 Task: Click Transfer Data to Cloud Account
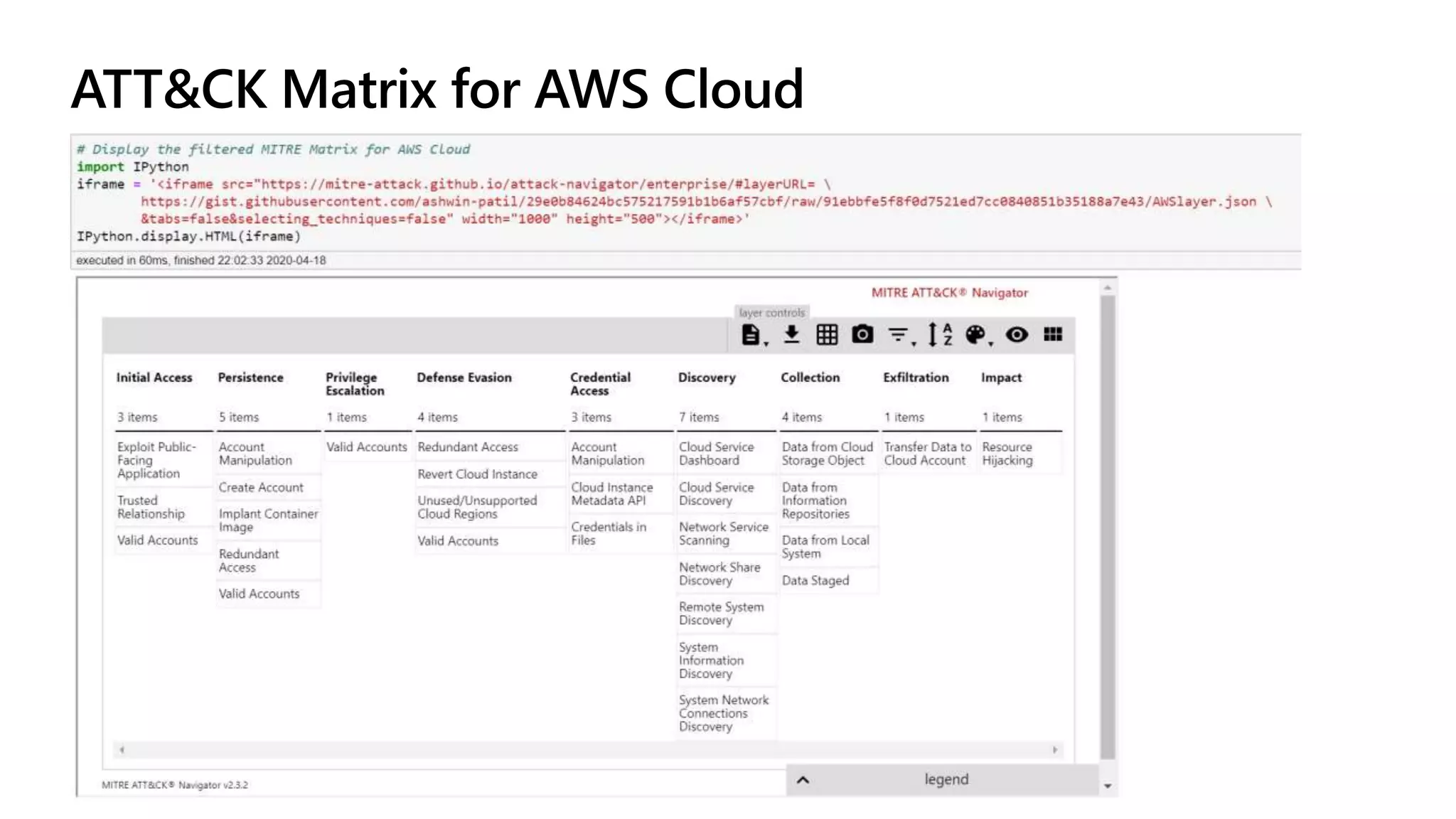tap(928, 454)
